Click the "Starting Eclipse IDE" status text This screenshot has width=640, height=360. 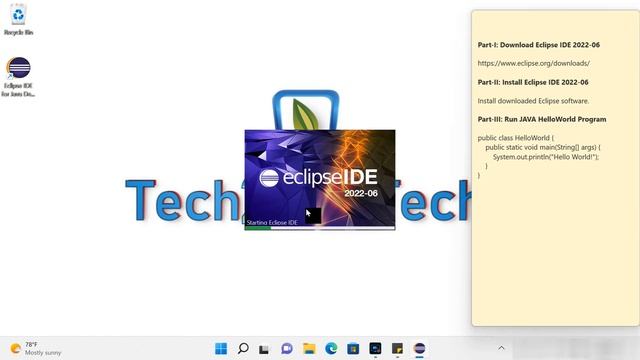point(272,222)
